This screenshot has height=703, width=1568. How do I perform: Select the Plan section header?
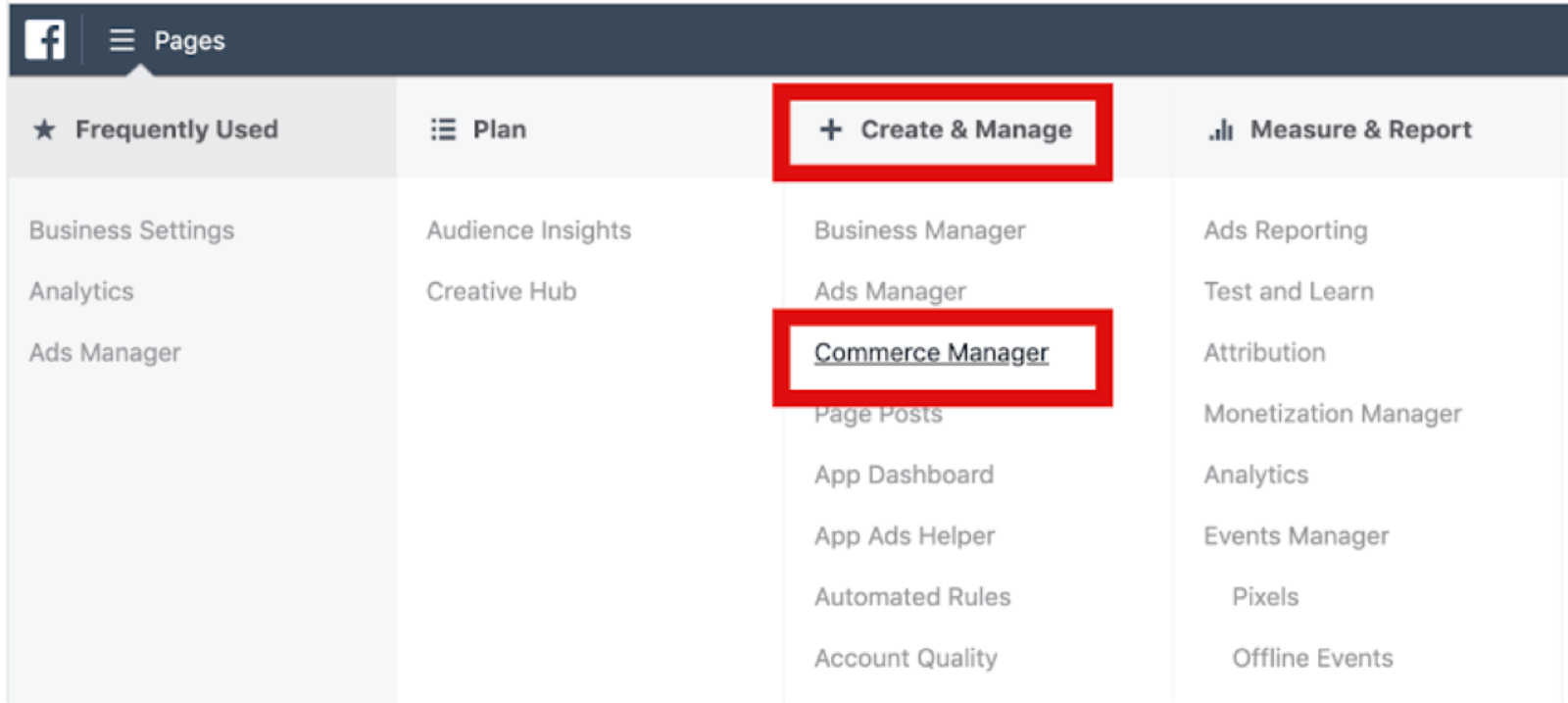pyautogui.click(x=500, y=129)
